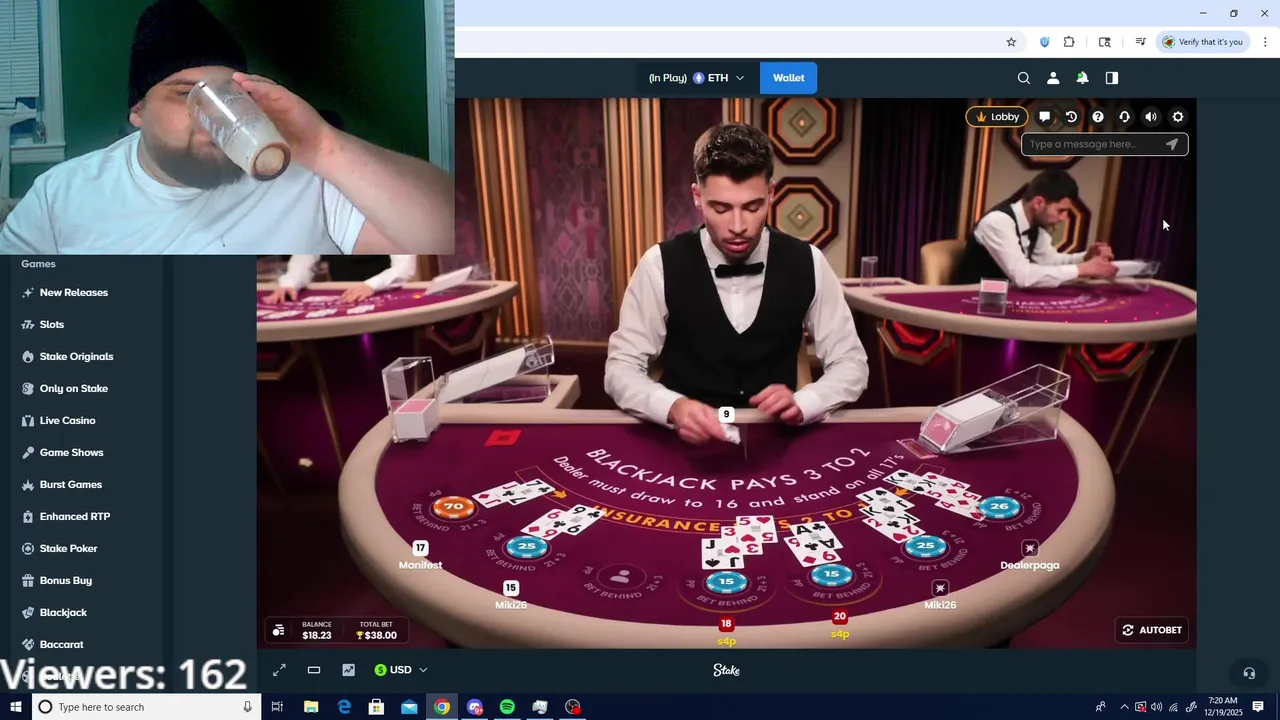Send the chat message with arrow icon

click(1172, 144)
